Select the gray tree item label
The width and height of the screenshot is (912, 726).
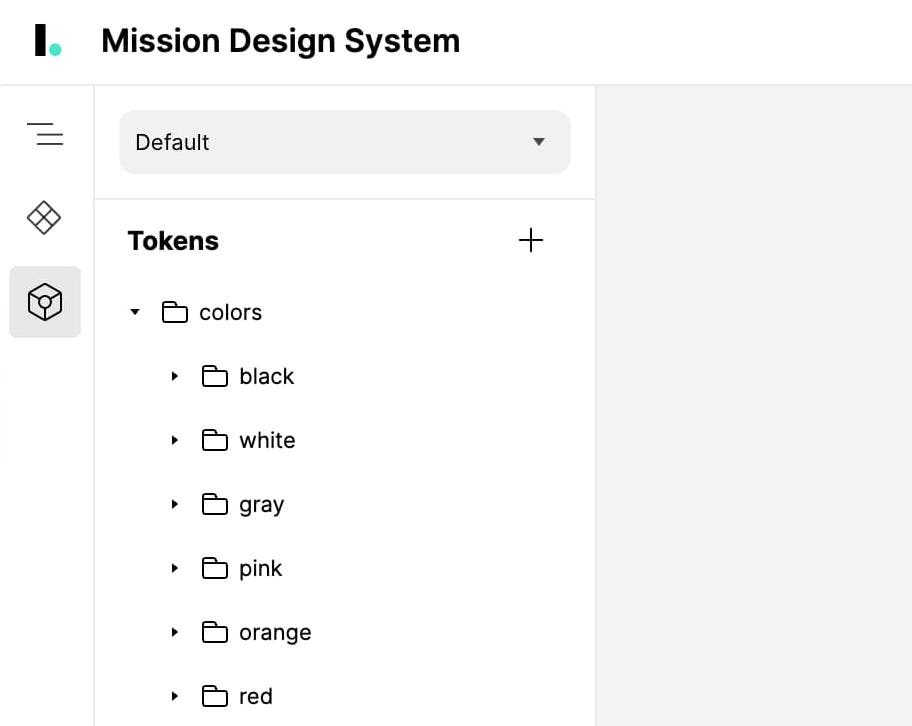point(262,506)
